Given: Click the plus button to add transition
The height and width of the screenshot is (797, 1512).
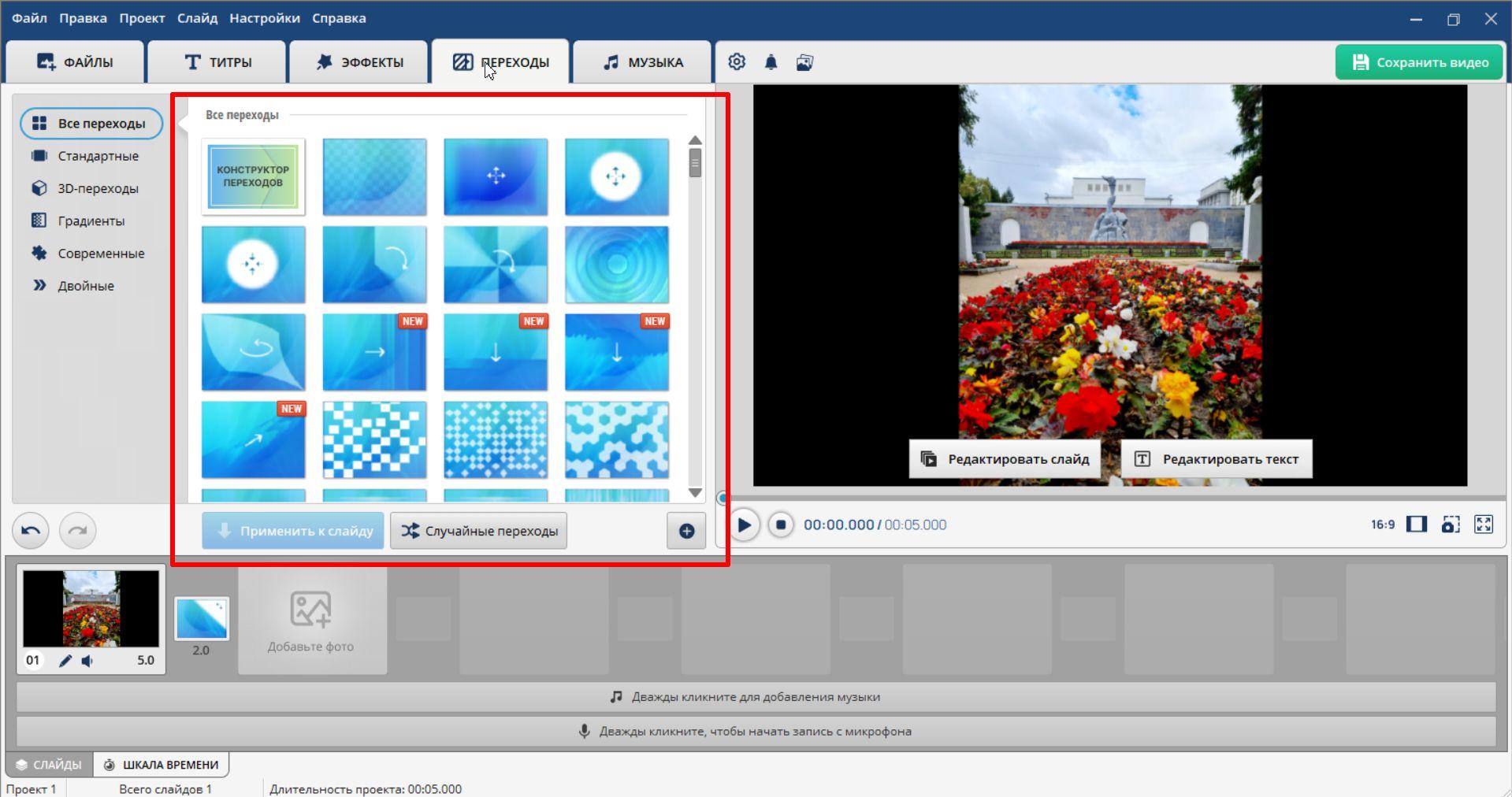Looking at the screenshot, I should pos(686,531).
